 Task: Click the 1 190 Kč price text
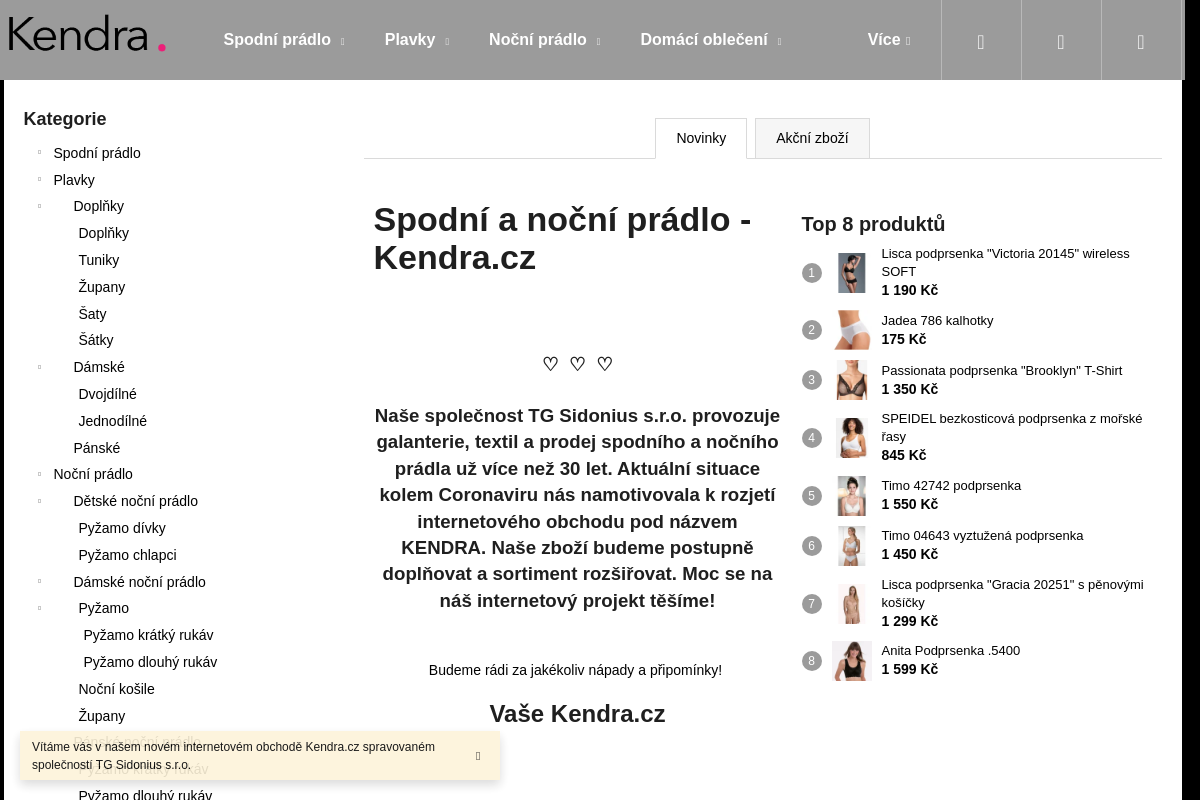(910, 290)
